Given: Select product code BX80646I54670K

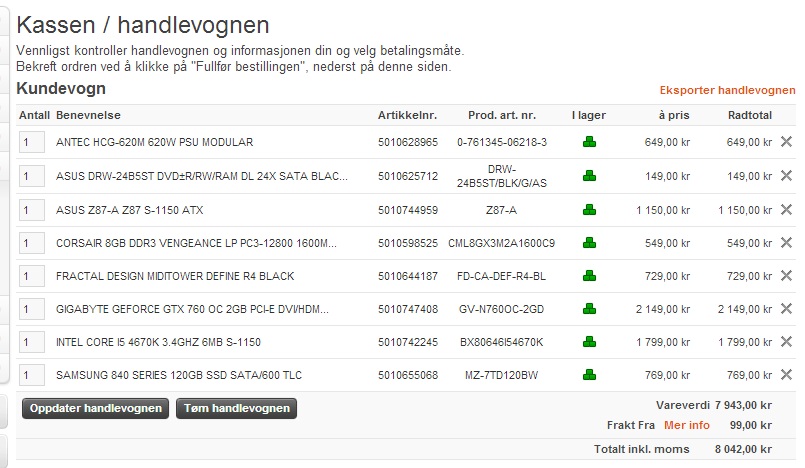Looking at the screenshot, I should (x=502, y=342).
